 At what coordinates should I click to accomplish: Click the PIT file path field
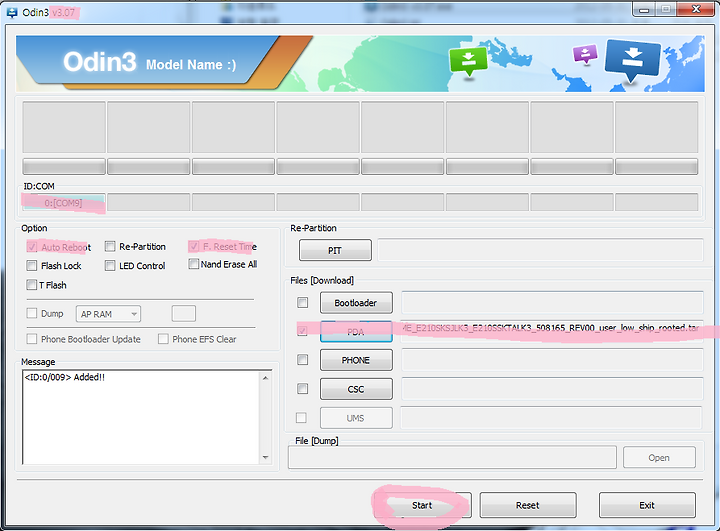540,250
